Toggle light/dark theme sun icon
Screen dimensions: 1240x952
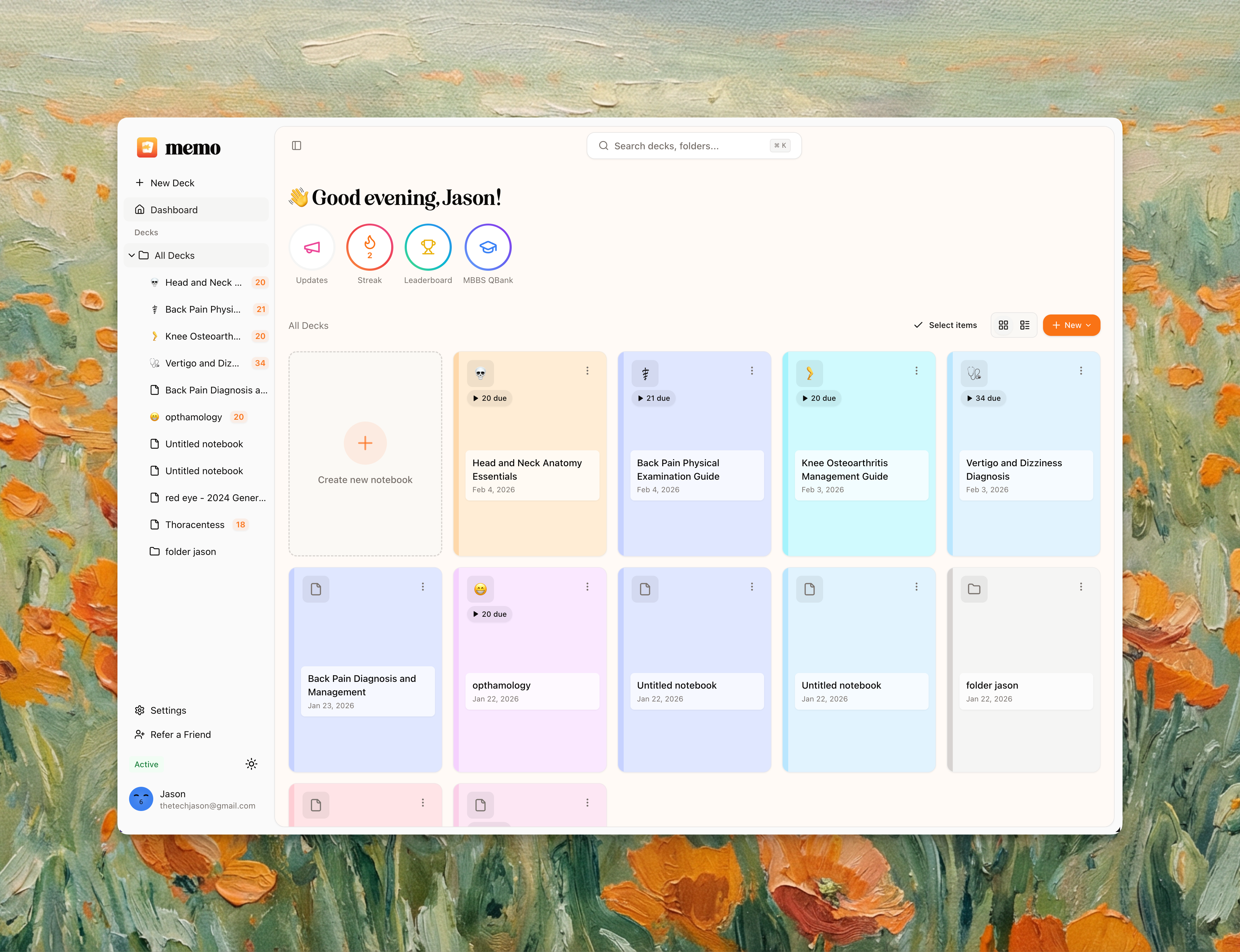[x=251, y=764]
